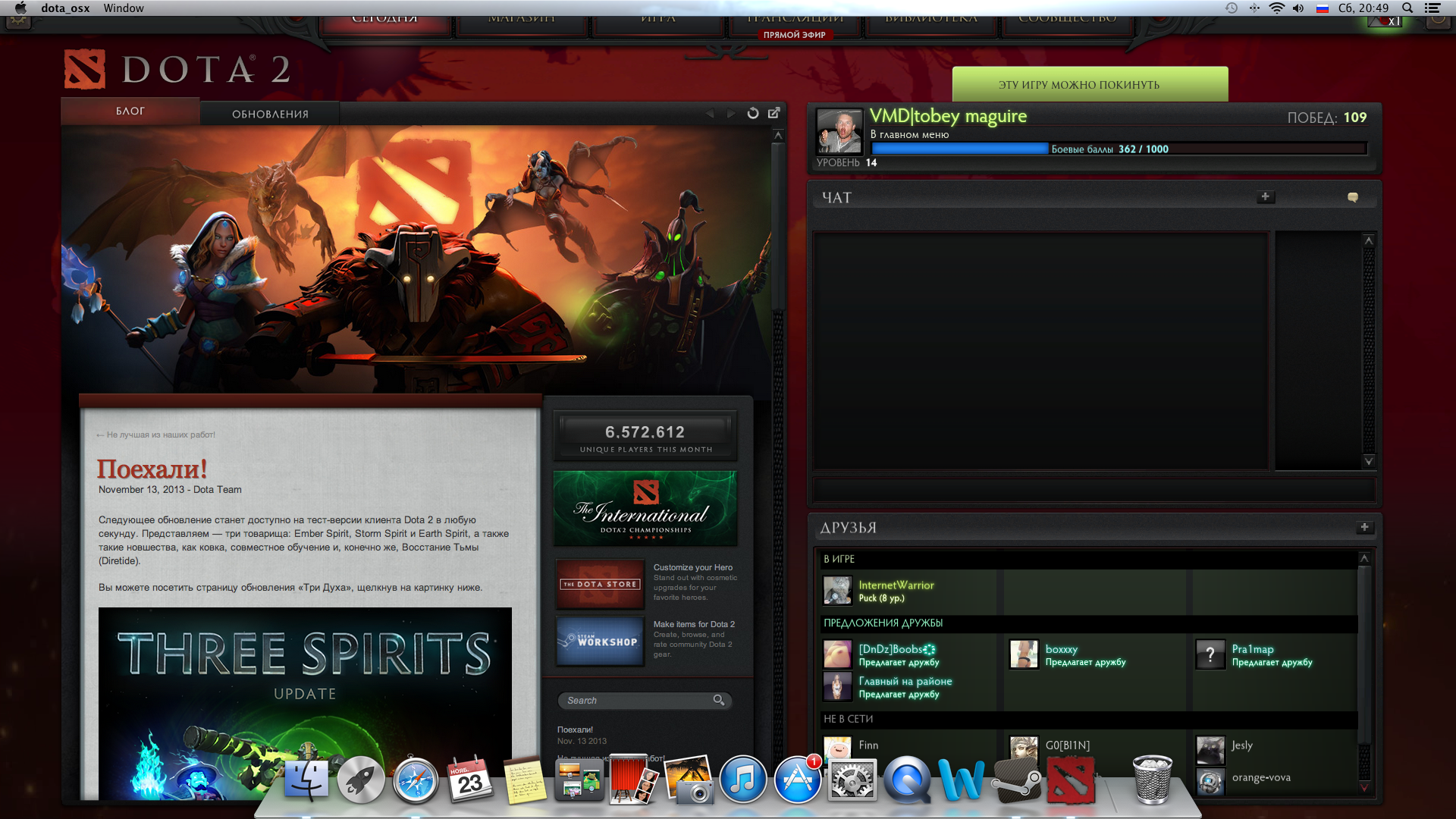
Task: Collapse the НЕ В СЕТИ section
Action: pos(1089,719)
